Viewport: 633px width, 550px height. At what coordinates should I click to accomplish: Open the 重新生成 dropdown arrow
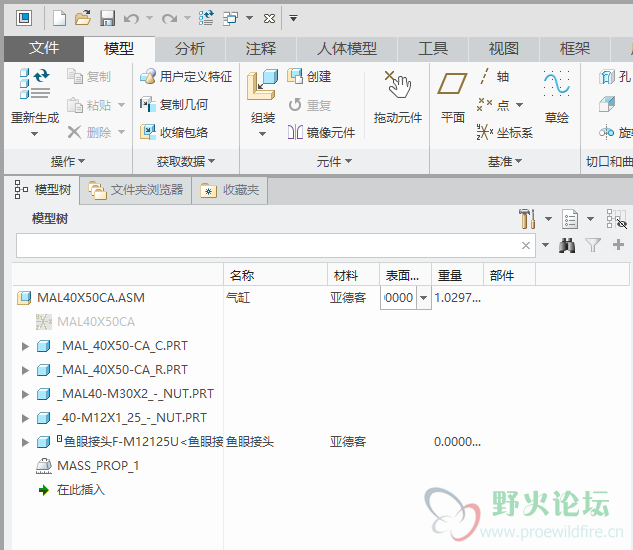pos(35,134)
